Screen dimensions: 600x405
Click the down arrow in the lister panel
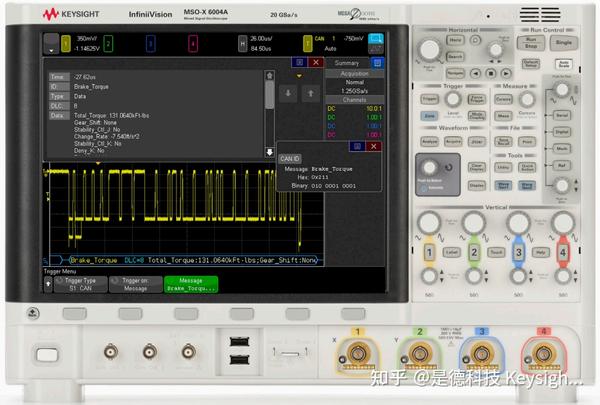point(290,93)
